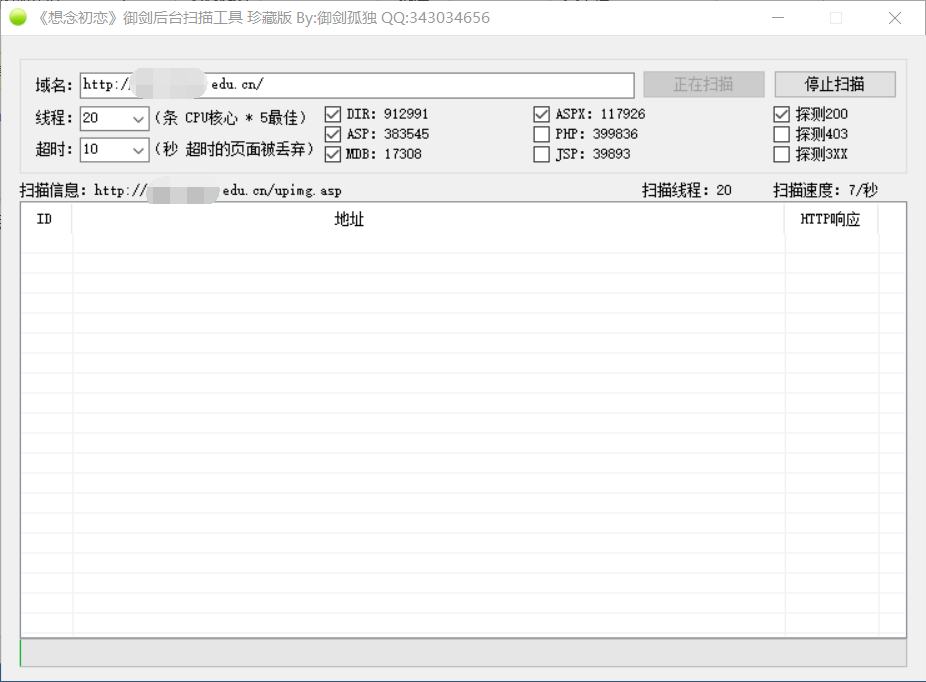This screenshot has height=682, width=926.
Task: Open the 超时 timeout dropdown
Action: click(x=138, y=150)
